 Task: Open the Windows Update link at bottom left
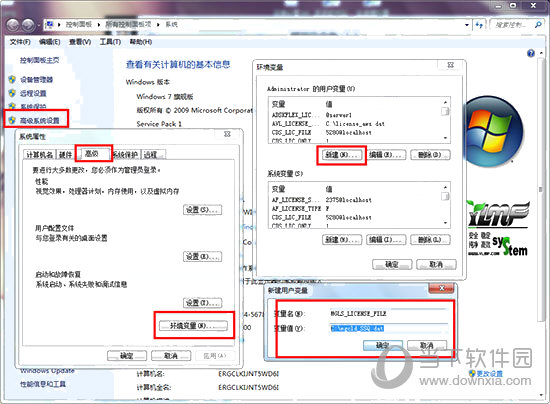[x=47, y=371]
